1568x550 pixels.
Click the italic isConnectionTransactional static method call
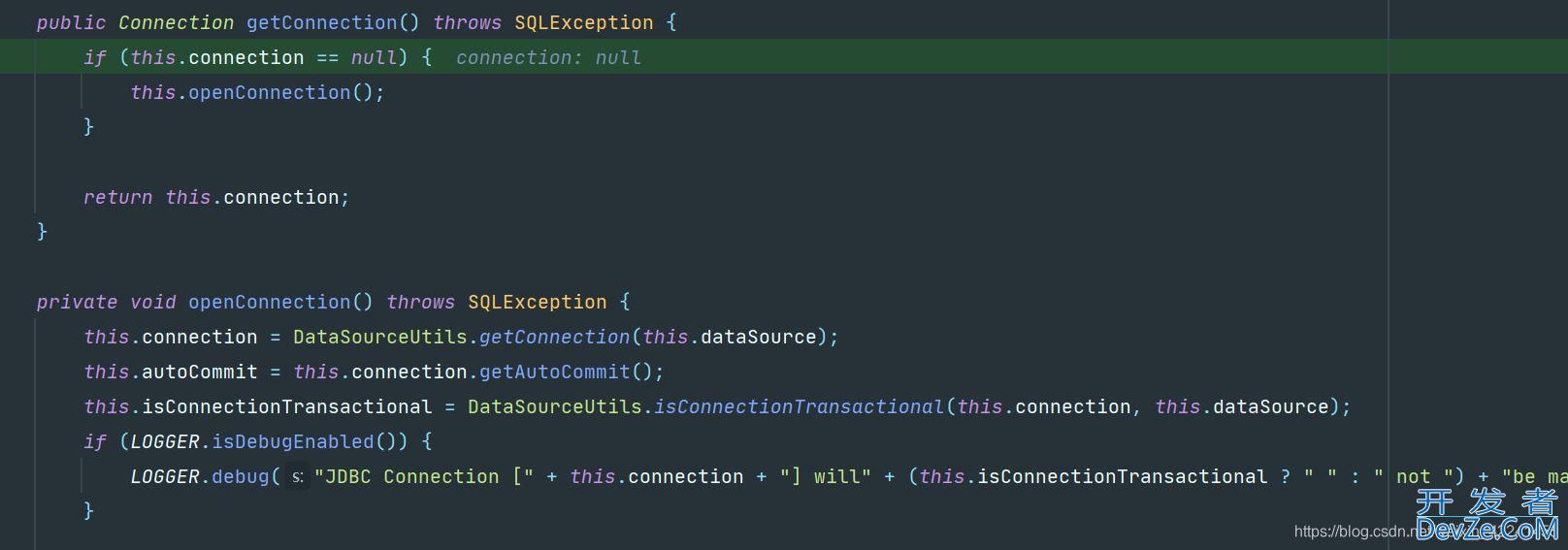[x=799, y=407]
